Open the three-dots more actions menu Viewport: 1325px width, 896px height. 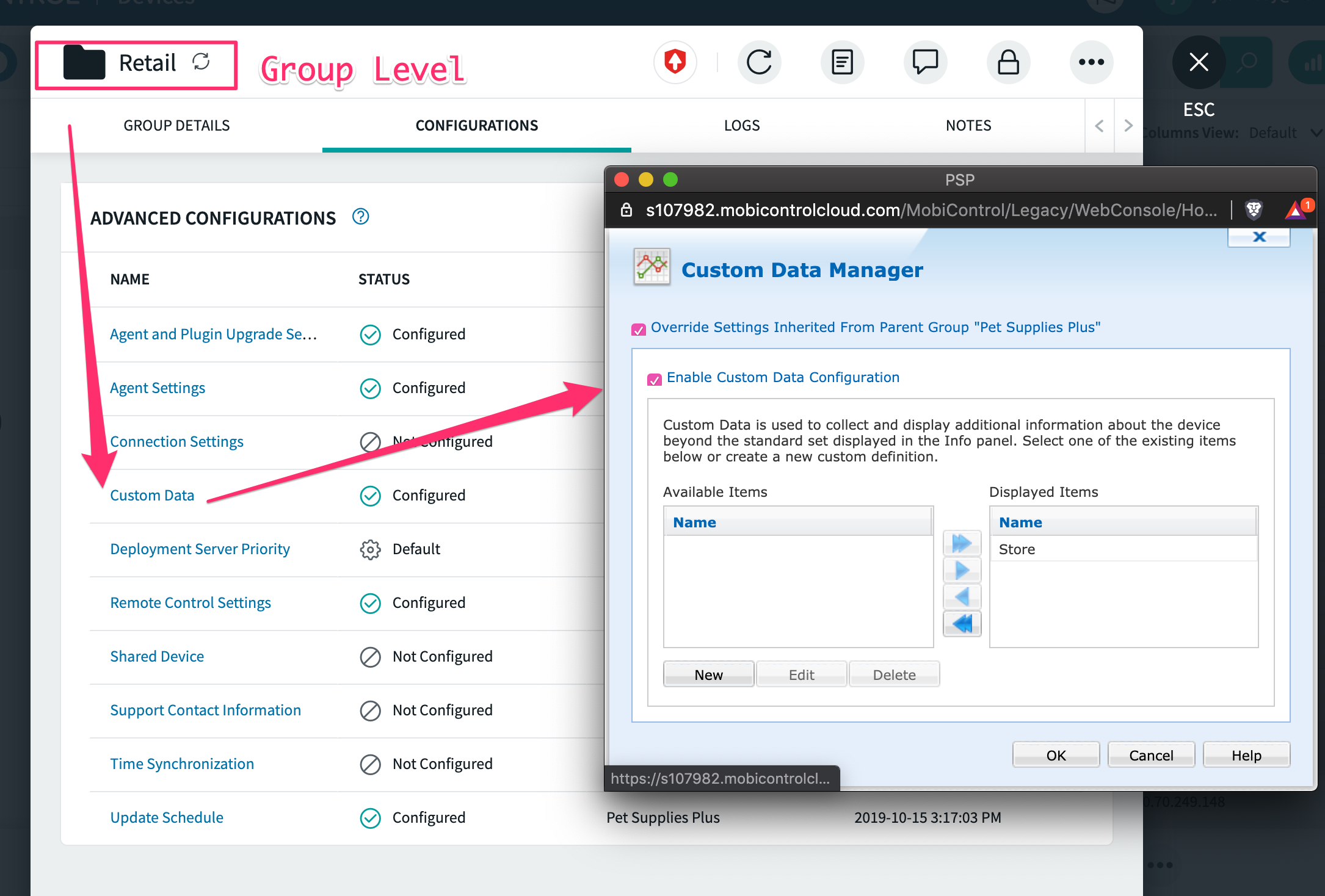[x=1091, y=62]
